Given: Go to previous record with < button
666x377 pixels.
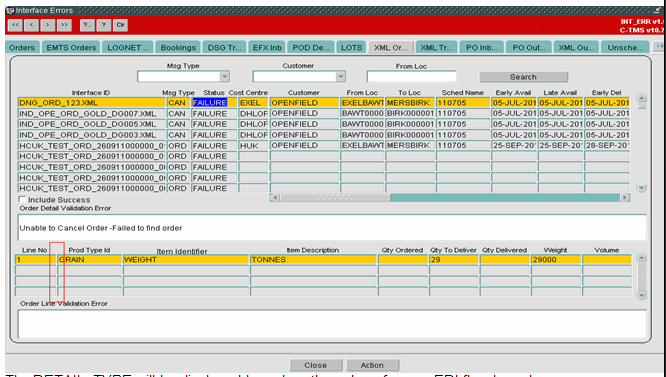Looking at the screenshot, I should tap(31, 25).
